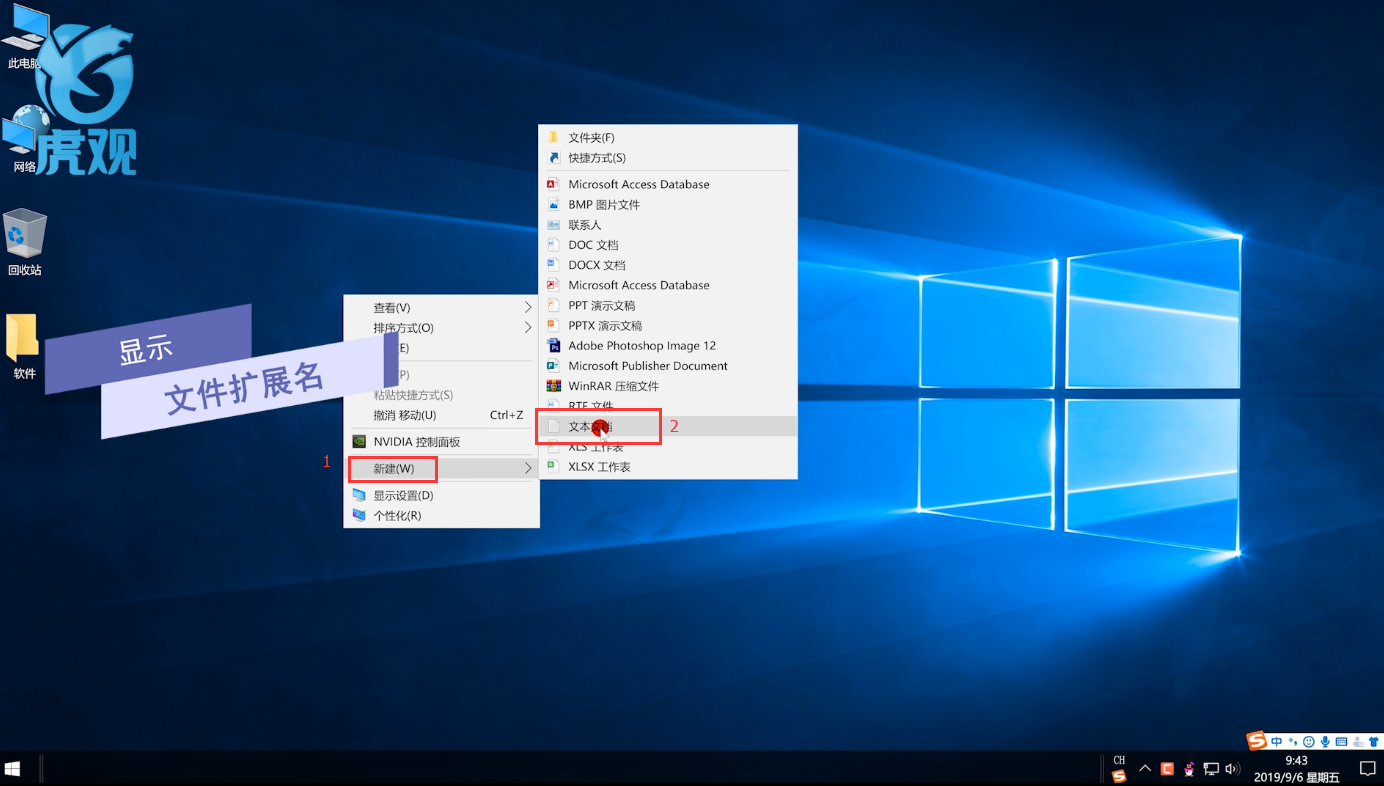Image resolution: width=1384 pixels, height=786 pixels.
Task: Open 个性化(R) personalization
Action: 441,516
